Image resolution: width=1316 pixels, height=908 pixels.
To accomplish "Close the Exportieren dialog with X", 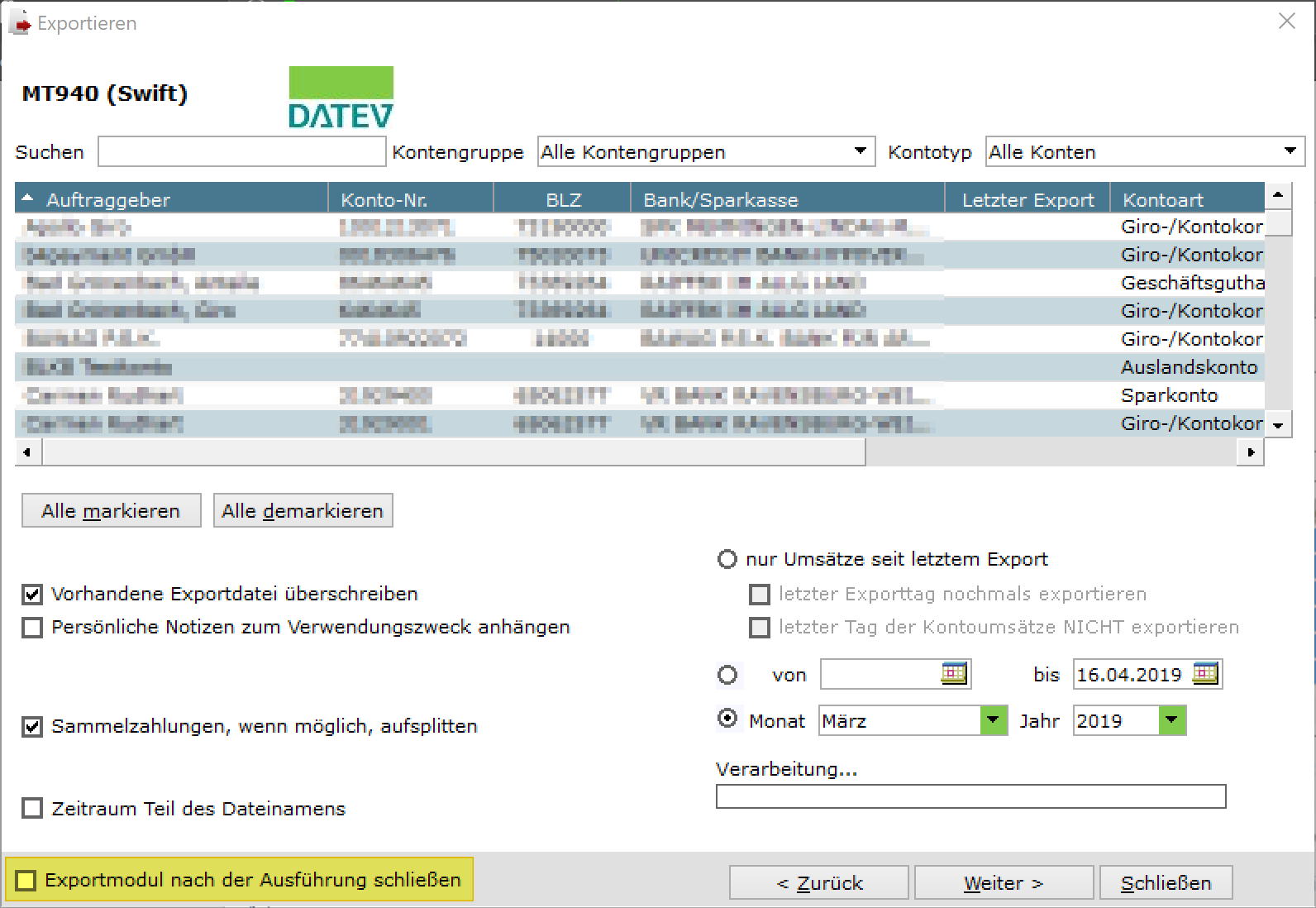I will coord(1287,22).
